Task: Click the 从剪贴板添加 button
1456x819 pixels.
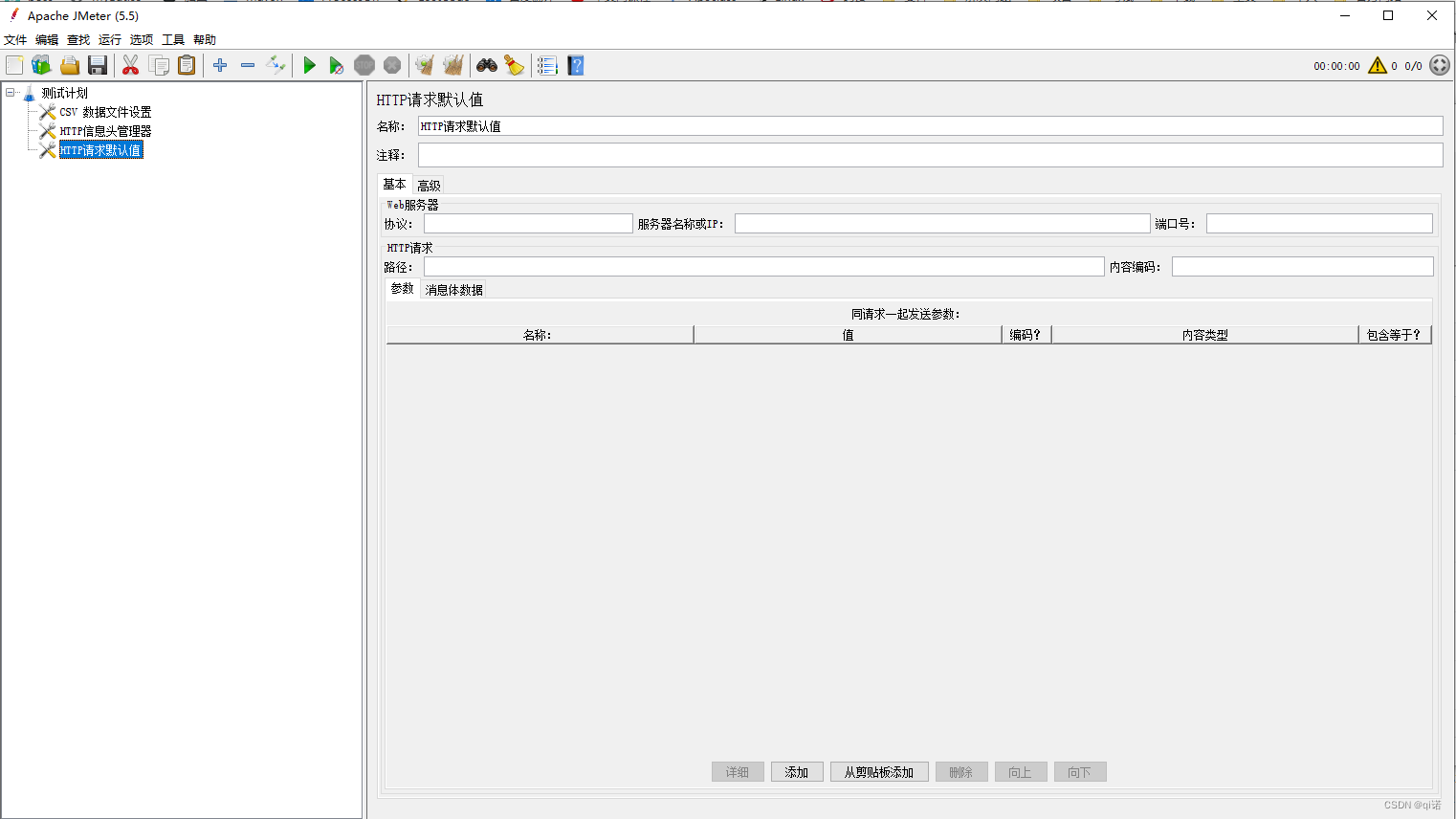Action: (x=879, y=772)
